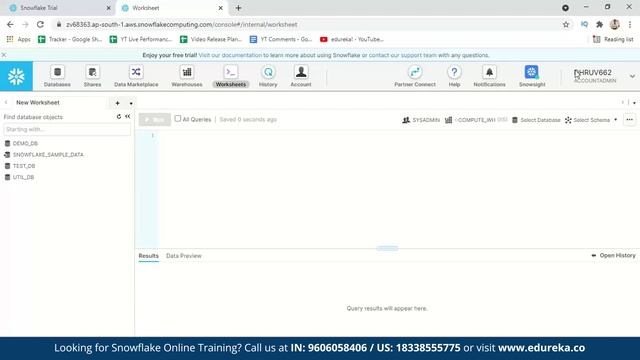Close the Worksheet browser tab

pyautogui.click(x=220, y=8)
